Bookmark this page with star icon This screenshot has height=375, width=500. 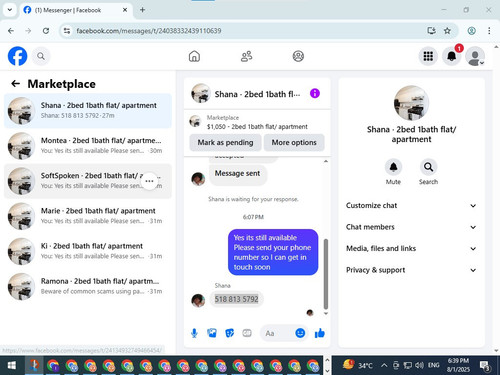coord(447,31)
